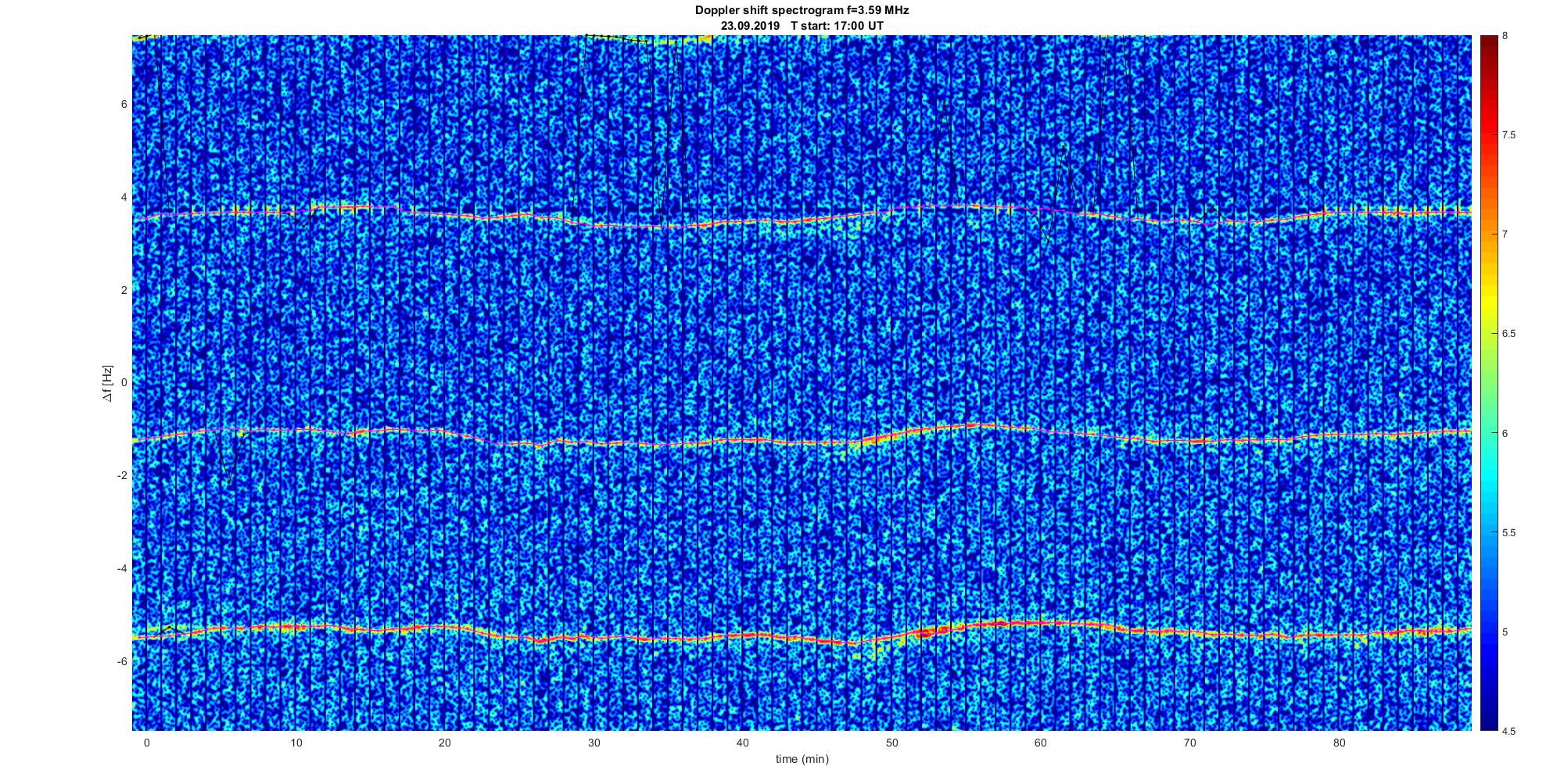This screenshot has height=784, width=1564.
Task: Click x-axis tick label '60'
Action: tap(1041, 743)
